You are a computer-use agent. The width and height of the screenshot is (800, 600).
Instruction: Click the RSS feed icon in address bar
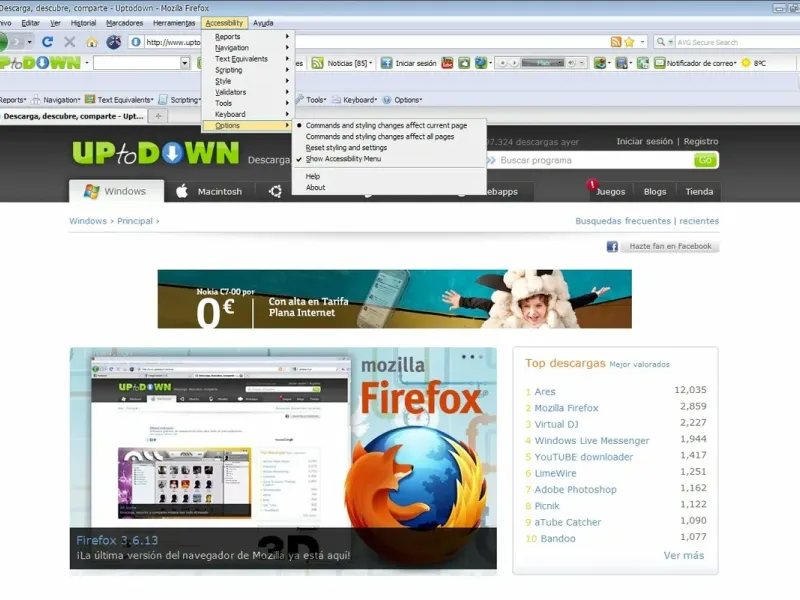[x=616, y=42]
